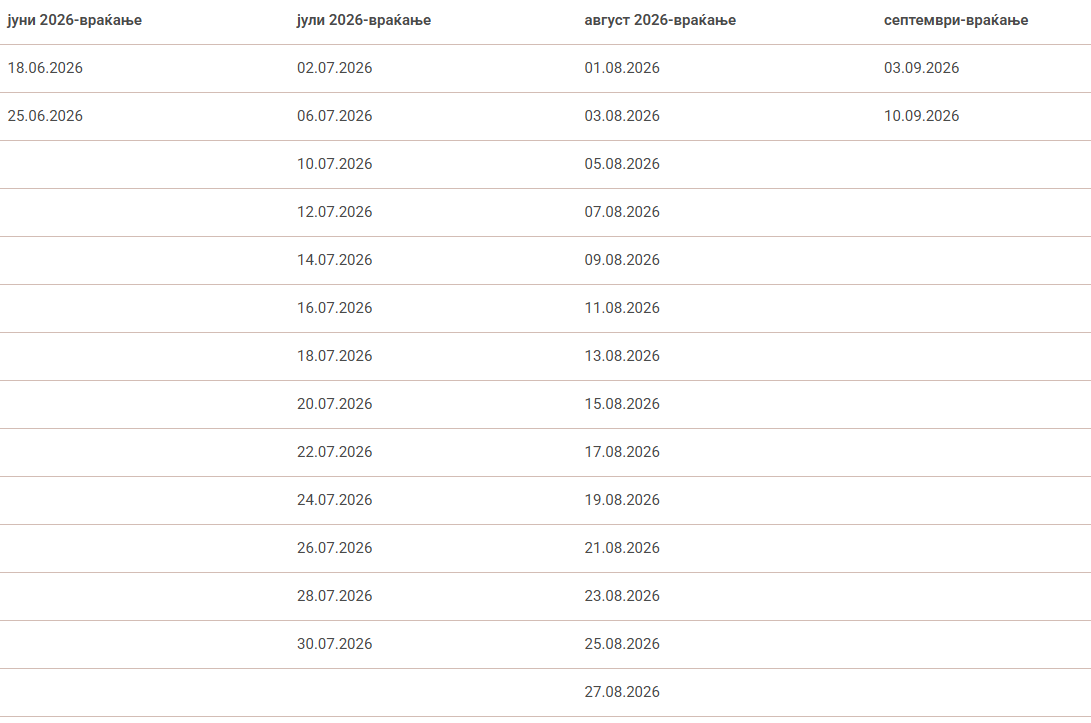Choose the 19.08.2026 date entry
The width and height of the screenshot is (1091, 723).
[x=622, y=500]
